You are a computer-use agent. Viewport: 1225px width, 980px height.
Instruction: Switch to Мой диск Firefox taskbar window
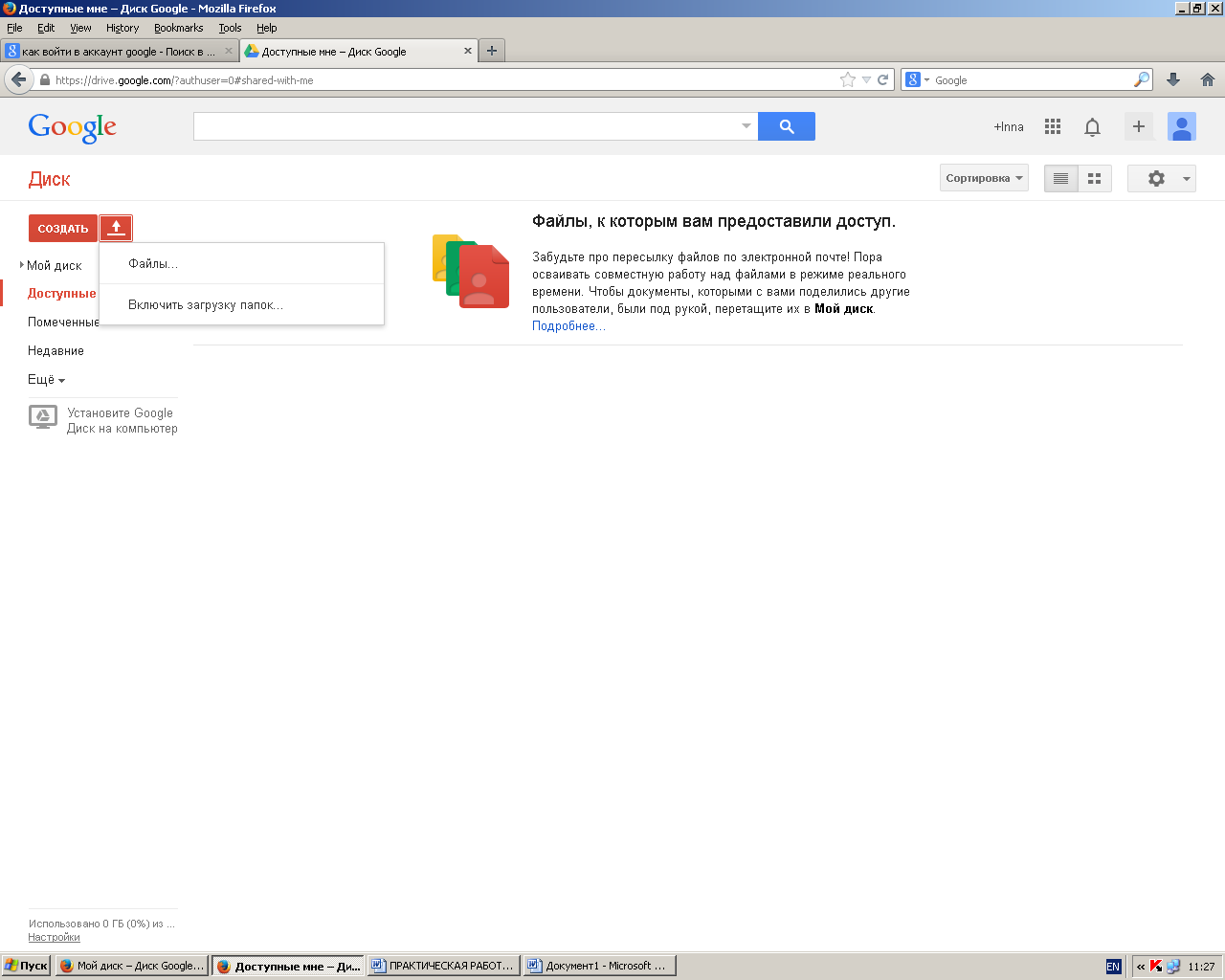(132, 966)
